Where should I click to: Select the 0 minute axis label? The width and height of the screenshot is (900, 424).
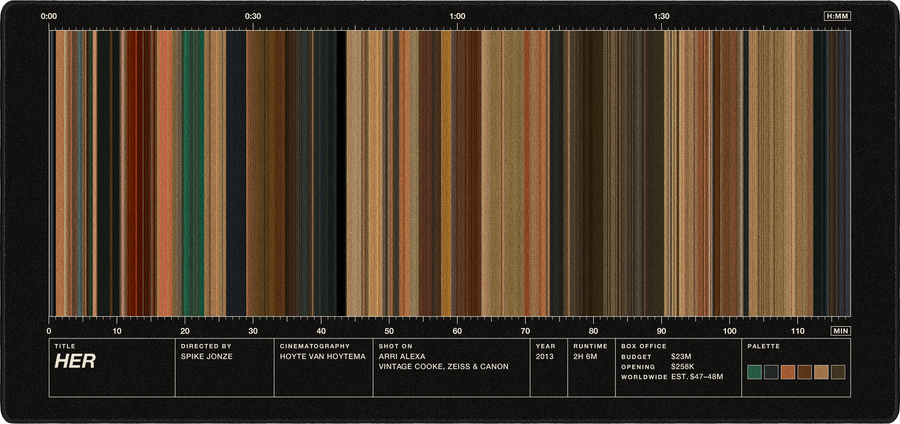coord(49,331)
